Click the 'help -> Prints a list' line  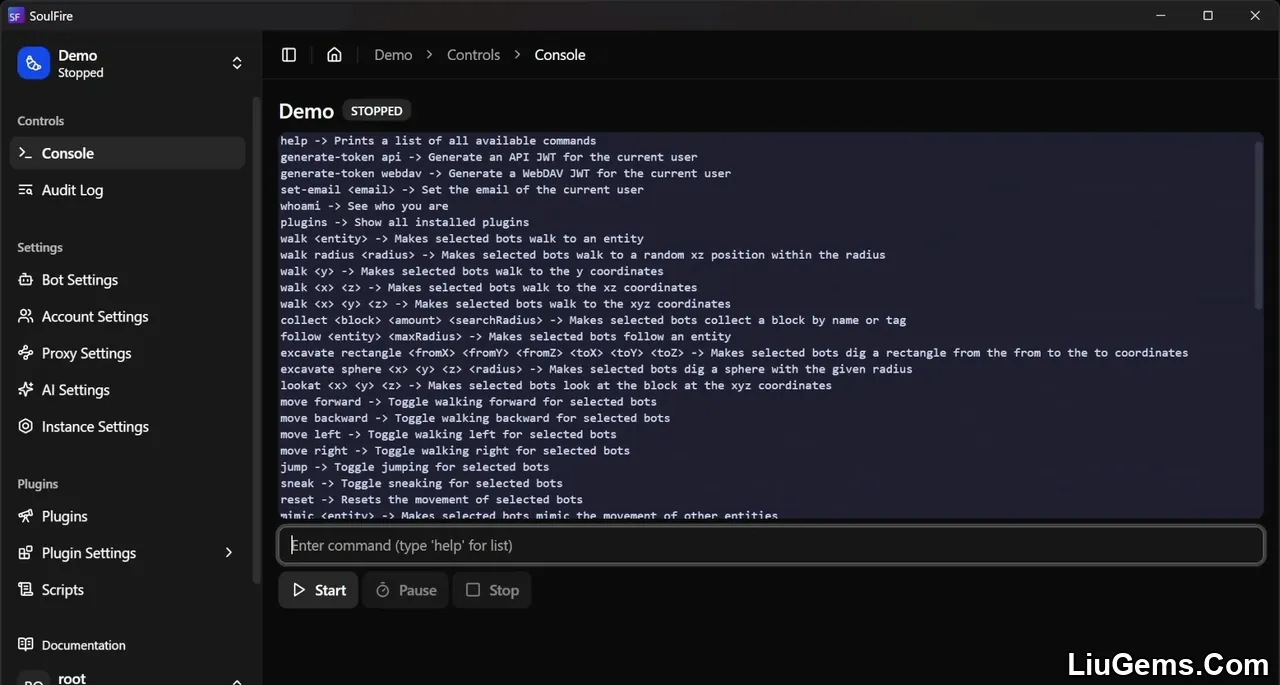click(438, 141)
